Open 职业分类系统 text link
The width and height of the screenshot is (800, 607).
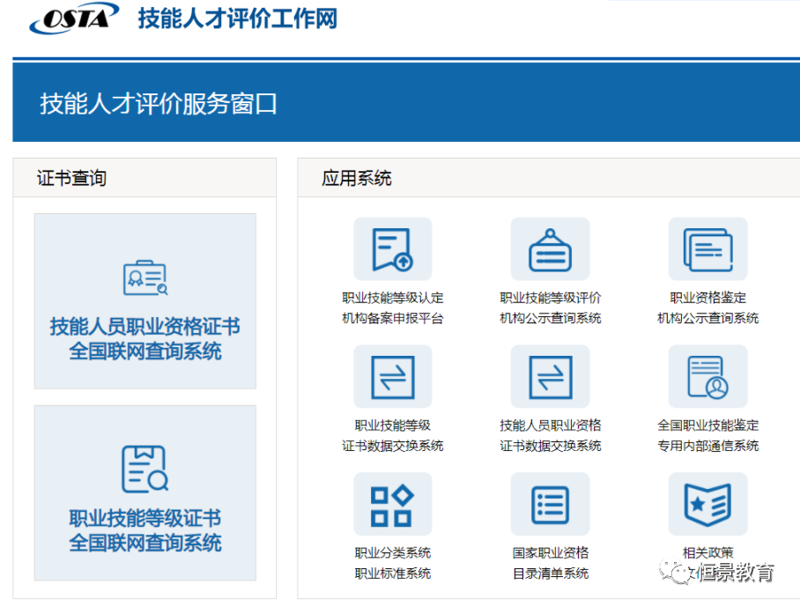(393, 553)
